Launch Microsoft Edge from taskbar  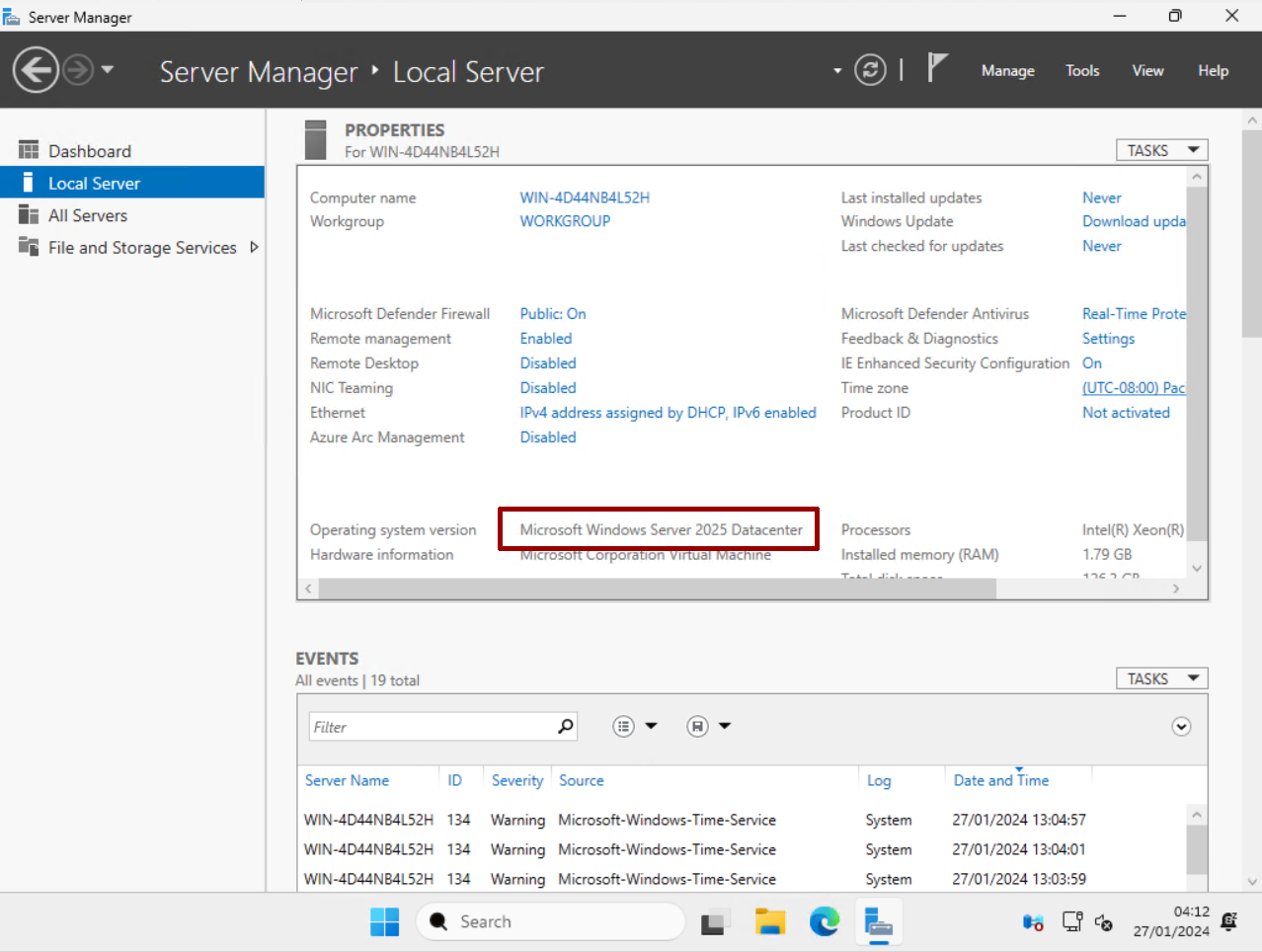824,922
